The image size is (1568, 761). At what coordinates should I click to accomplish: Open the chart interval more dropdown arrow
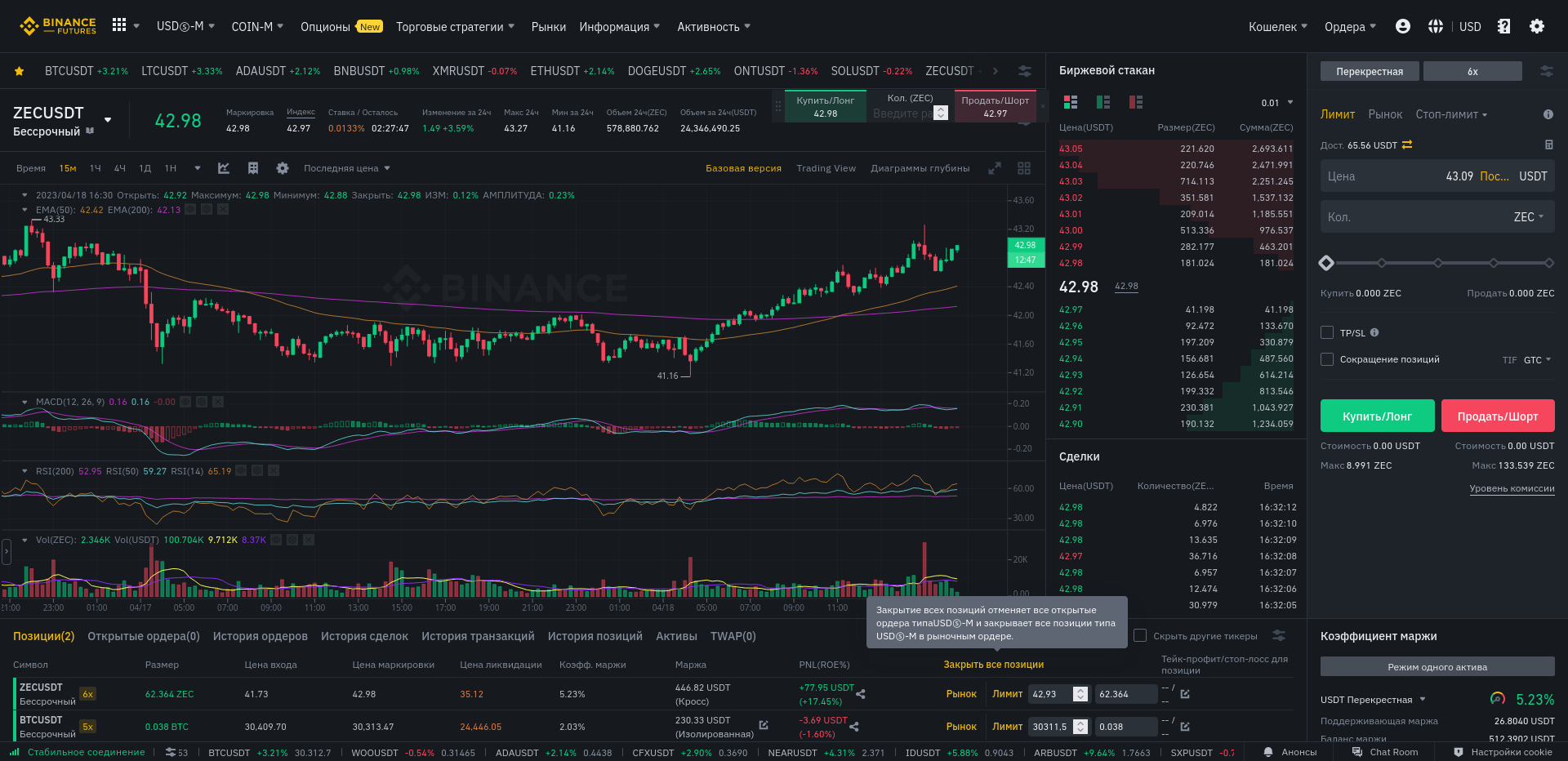pos(198,168)
